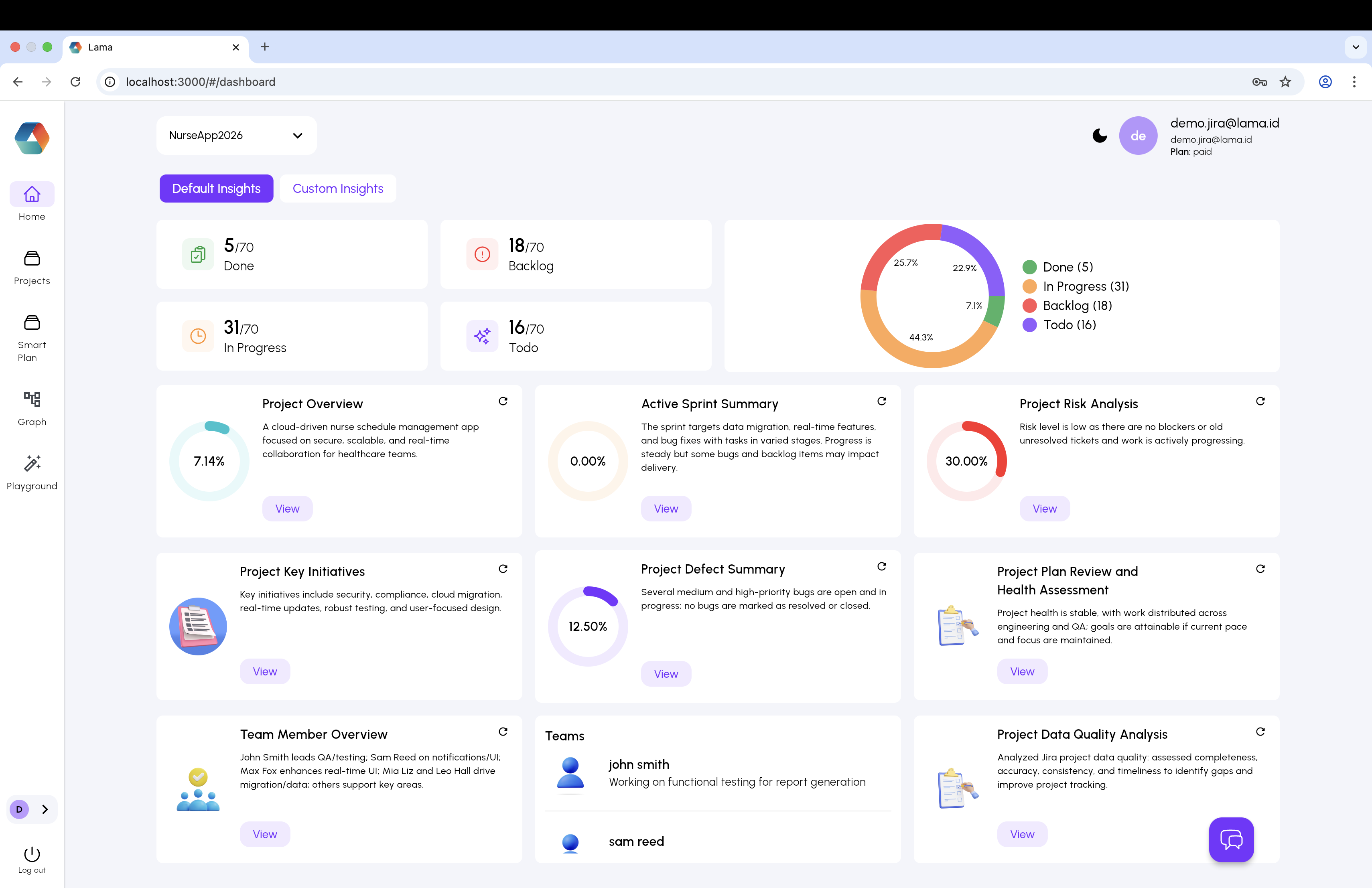The width and height of the screenshot is (1372, 888).
Task: Refresh the Project Risk Analysis card
Action: click(x=1260, y=401)
